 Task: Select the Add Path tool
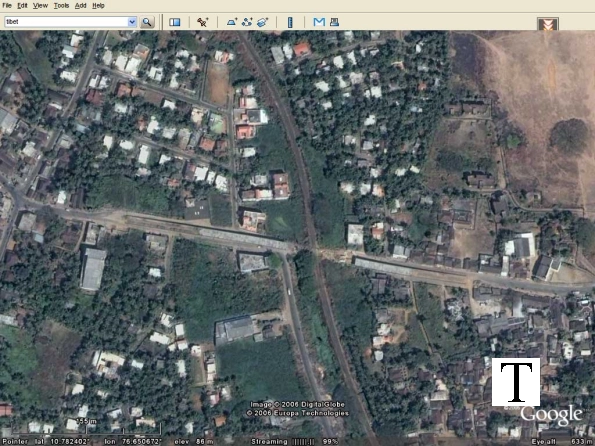[x=247, y=22]
